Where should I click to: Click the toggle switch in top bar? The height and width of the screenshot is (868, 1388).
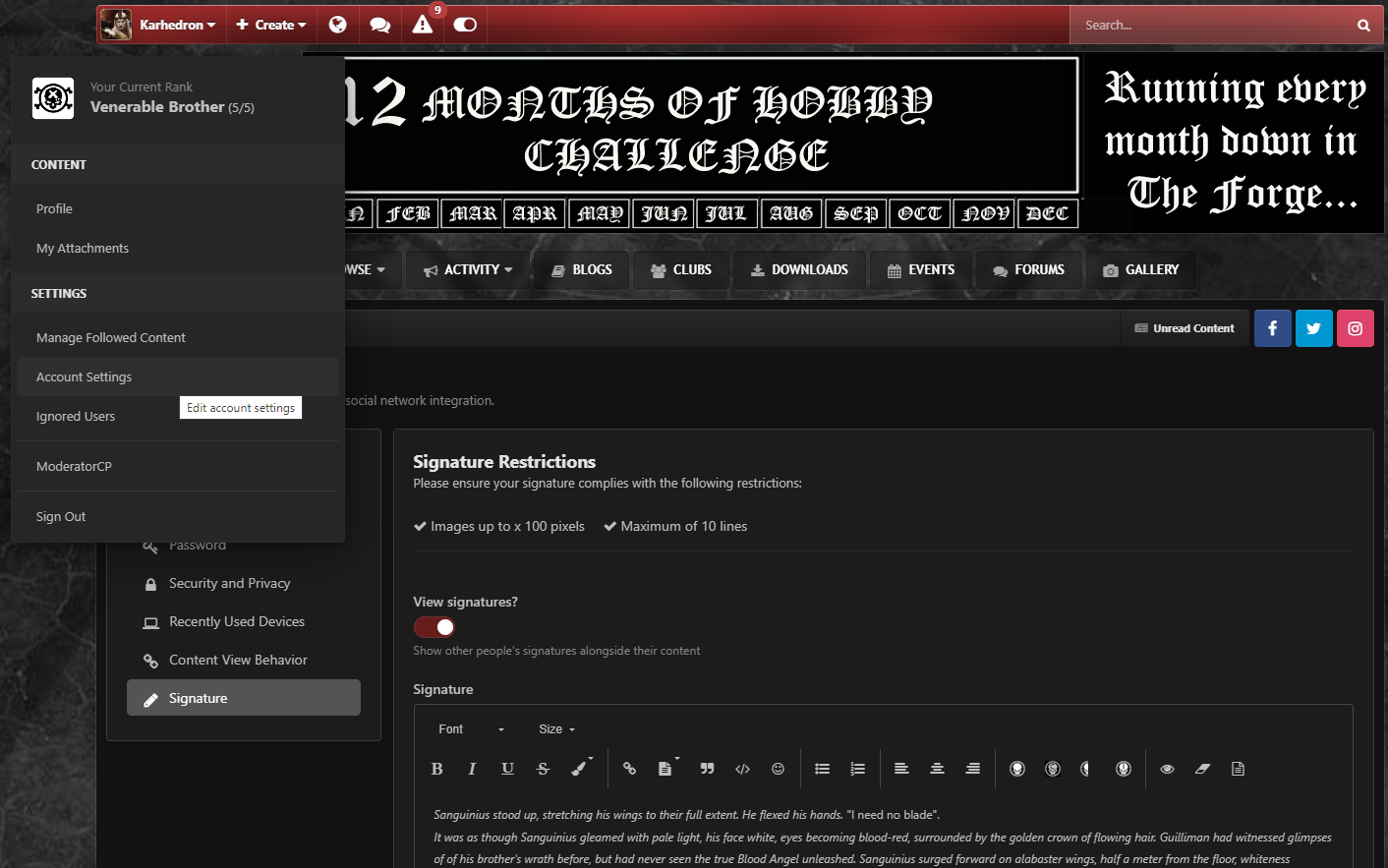click(x=465, y=25)
